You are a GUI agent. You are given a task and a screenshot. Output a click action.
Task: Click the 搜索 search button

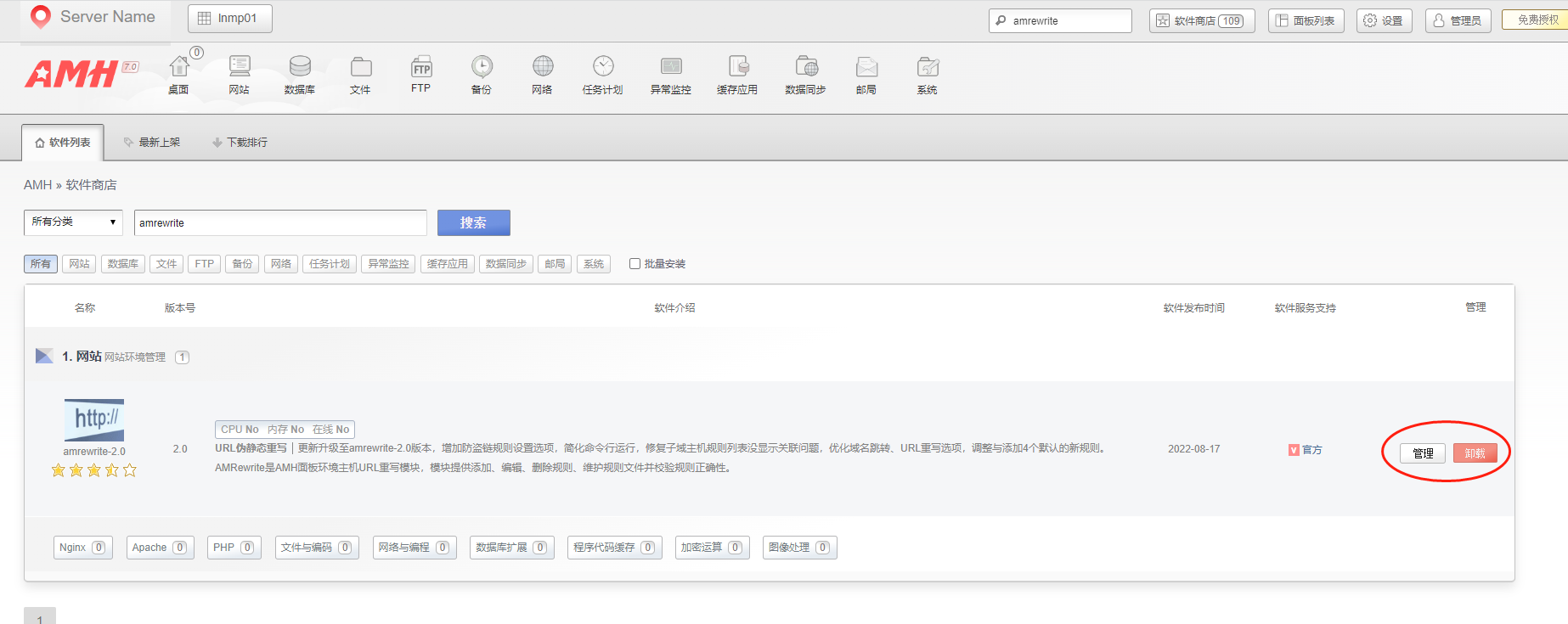474,222
